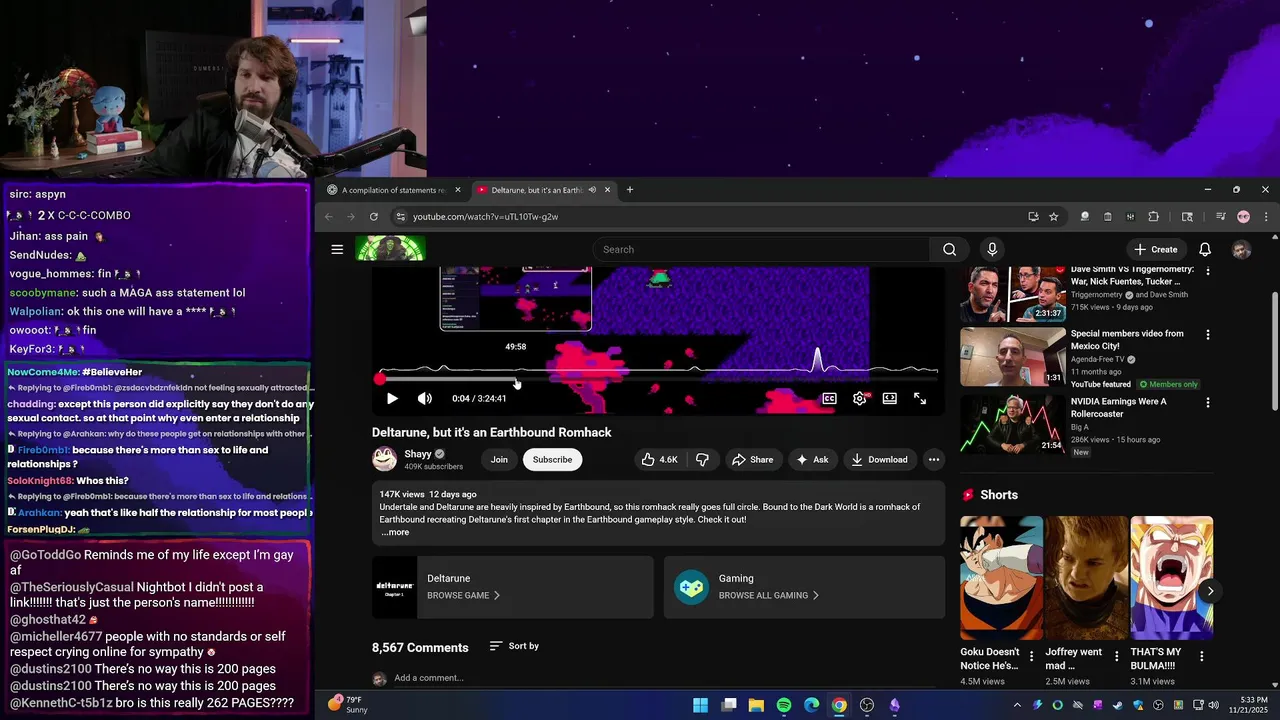Mute audio on the Deltarune tab
The width and height of the screenshot is (1280, 720).
click(x=592, y=190)
